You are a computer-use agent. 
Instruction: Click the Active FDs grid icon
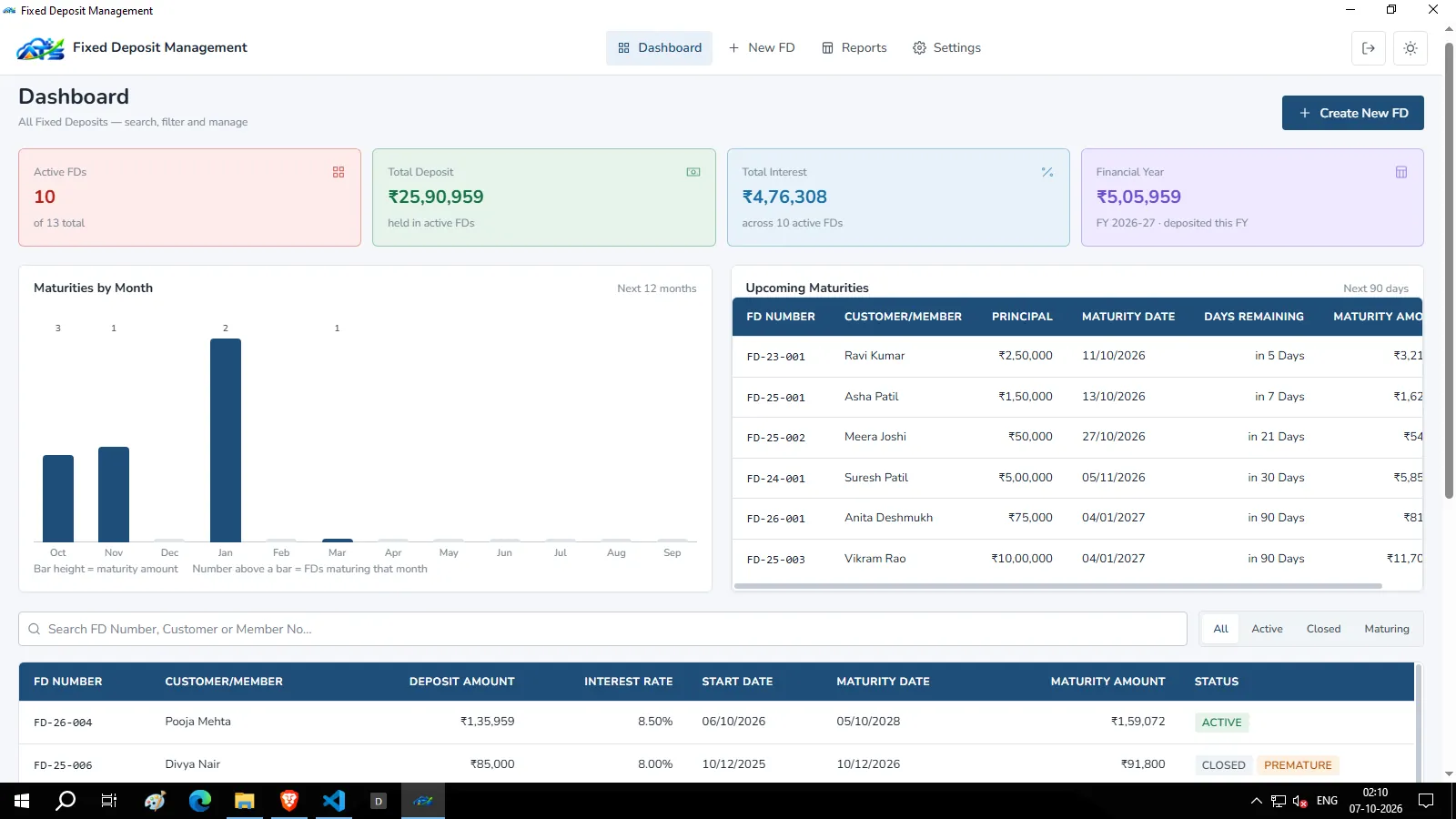tap(339, 172)
